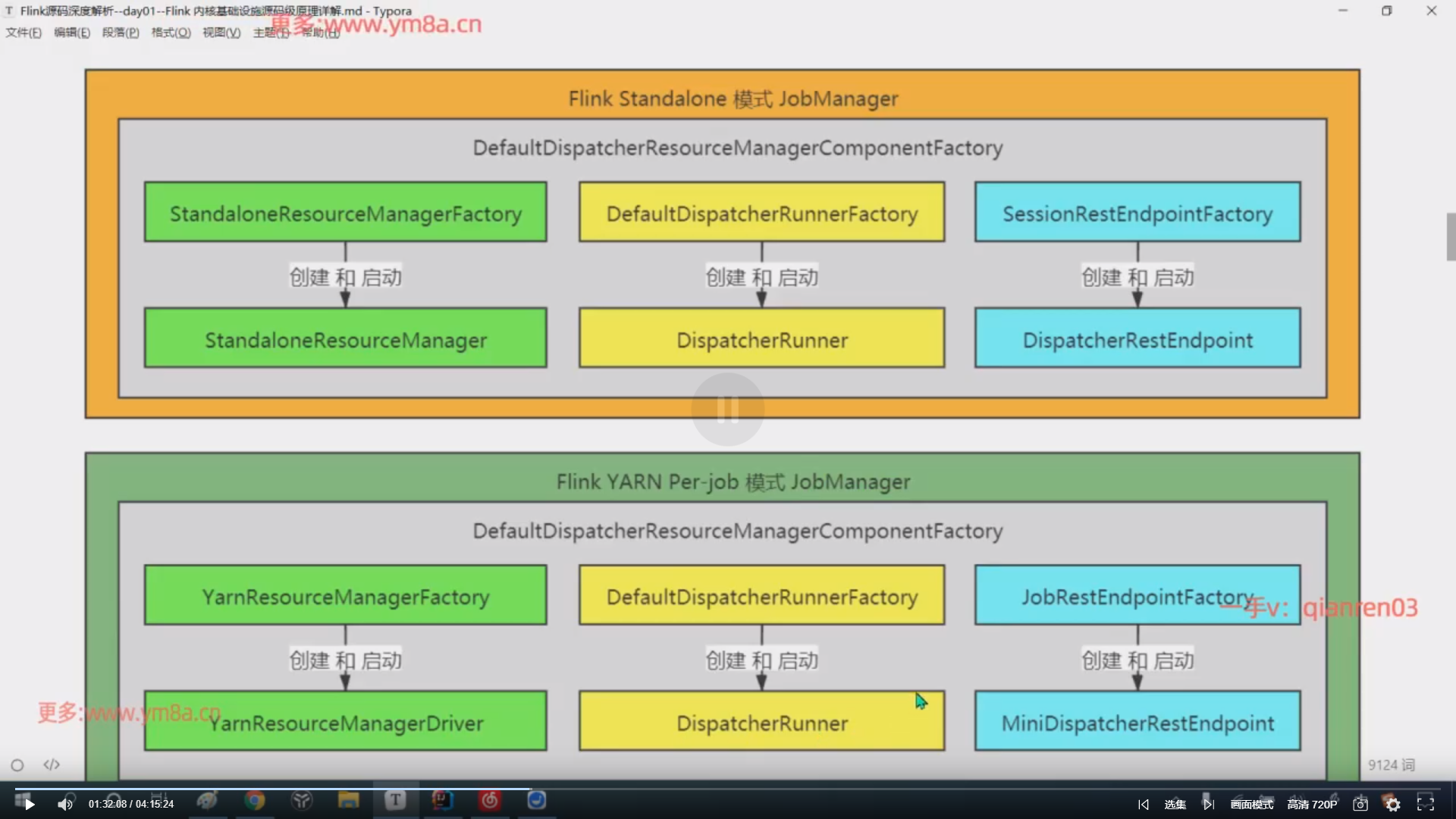This screenshot has width=1456, height=819.
Task: Enter fullscreen video mode
Action: point(1426,804)
